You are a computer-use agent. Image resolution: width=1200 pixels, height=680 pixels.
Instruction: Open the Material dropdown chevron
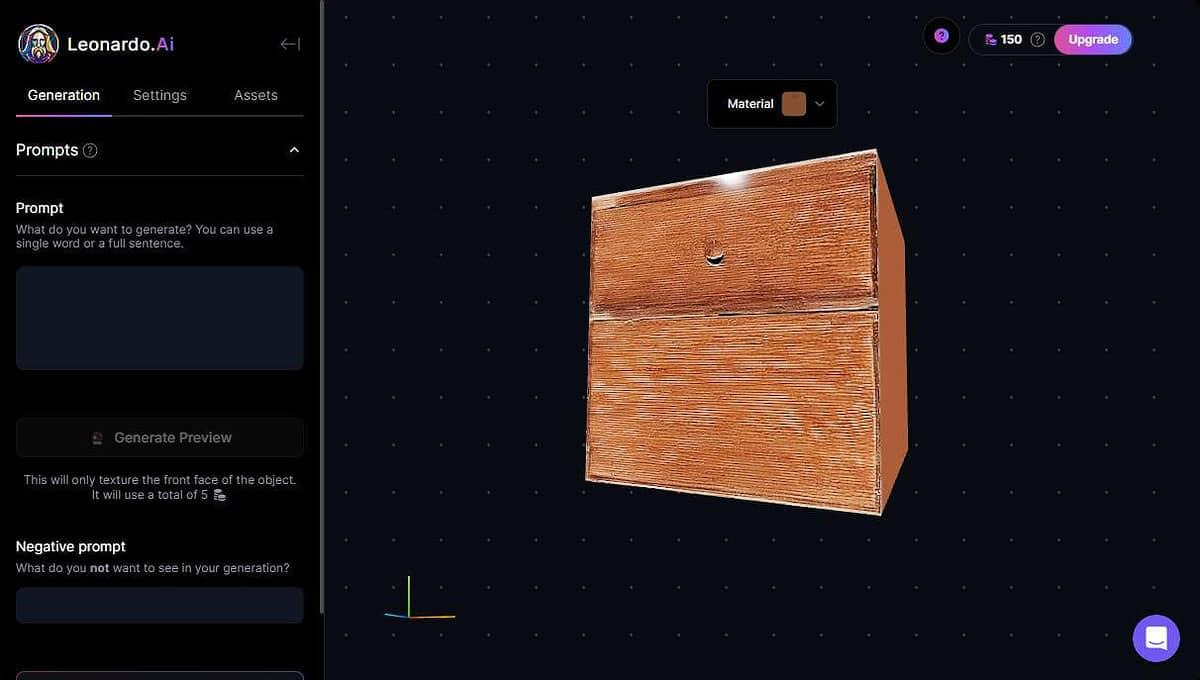(x=818, y=103)
